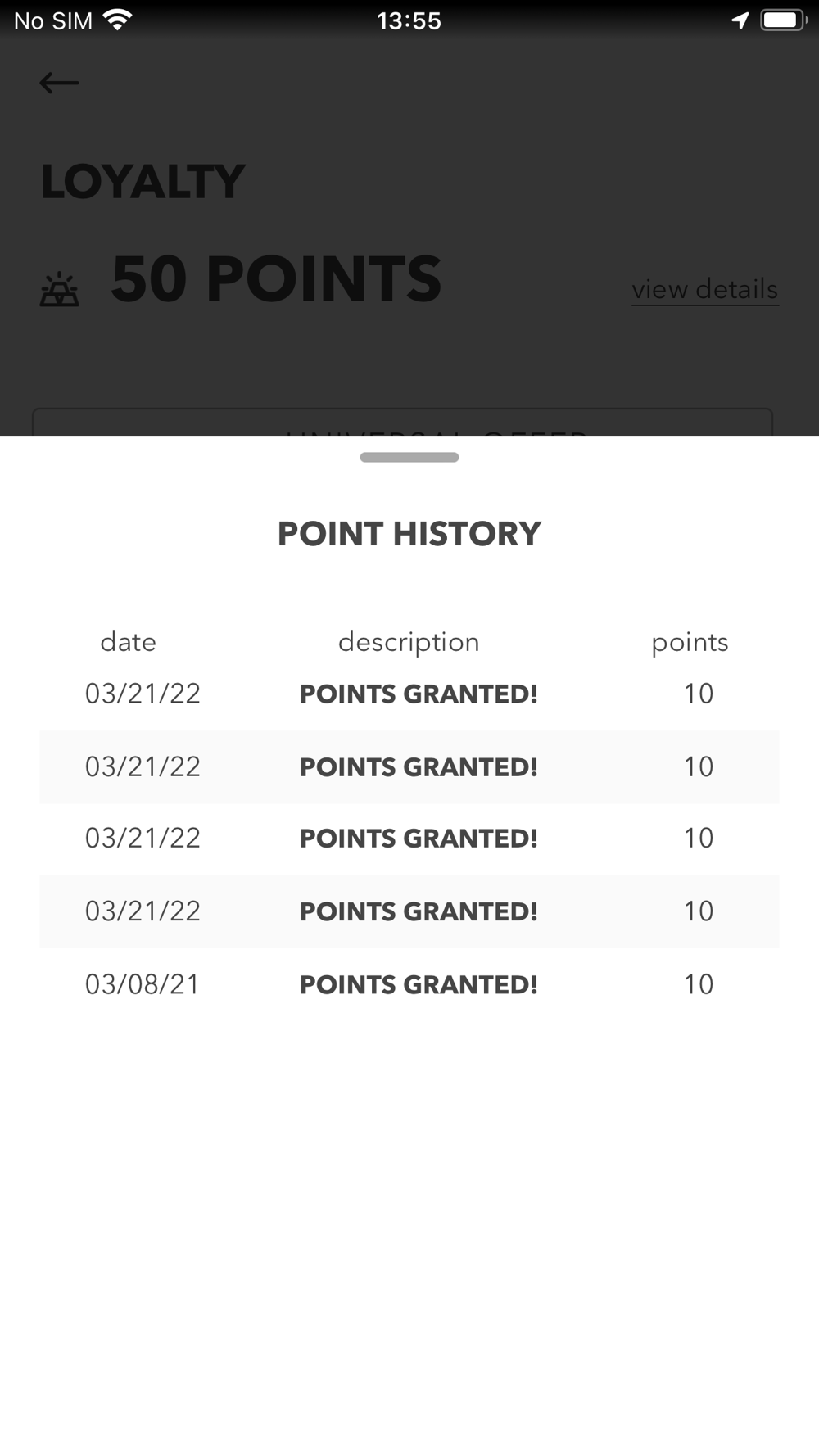
Task: Tap the 03/08/21 date cell
Action: click(x=143, y=984)
